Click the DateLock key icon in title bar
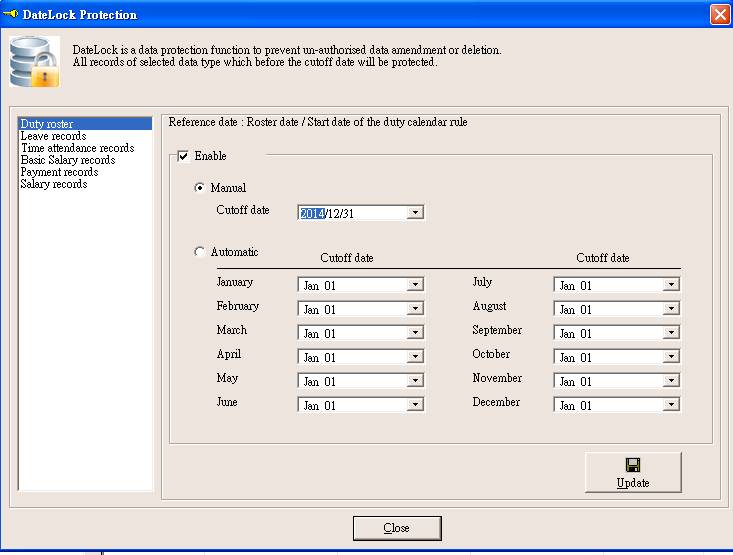The width and height of the screenshot is (733, 555). click(x=11, y=14)
